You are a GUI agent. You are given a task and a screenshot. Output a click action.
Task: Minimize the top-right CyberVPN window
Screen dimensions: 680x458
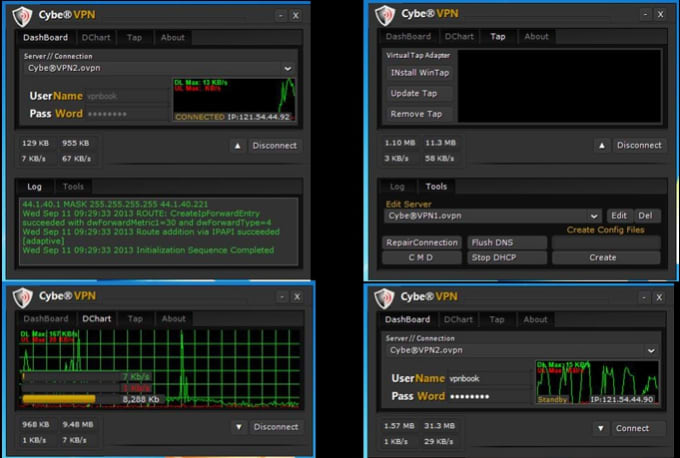(x=645, y=15)
